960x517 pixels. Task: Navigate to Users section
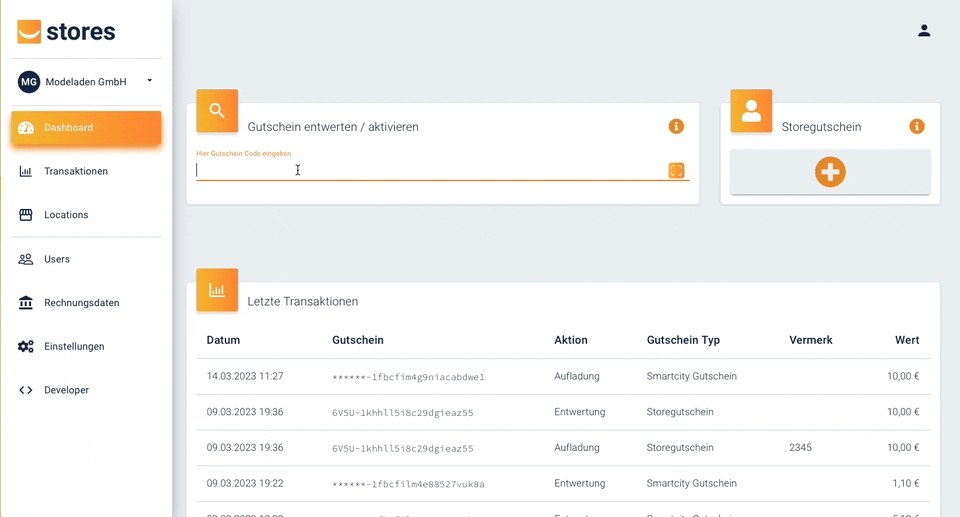(57, 259)
